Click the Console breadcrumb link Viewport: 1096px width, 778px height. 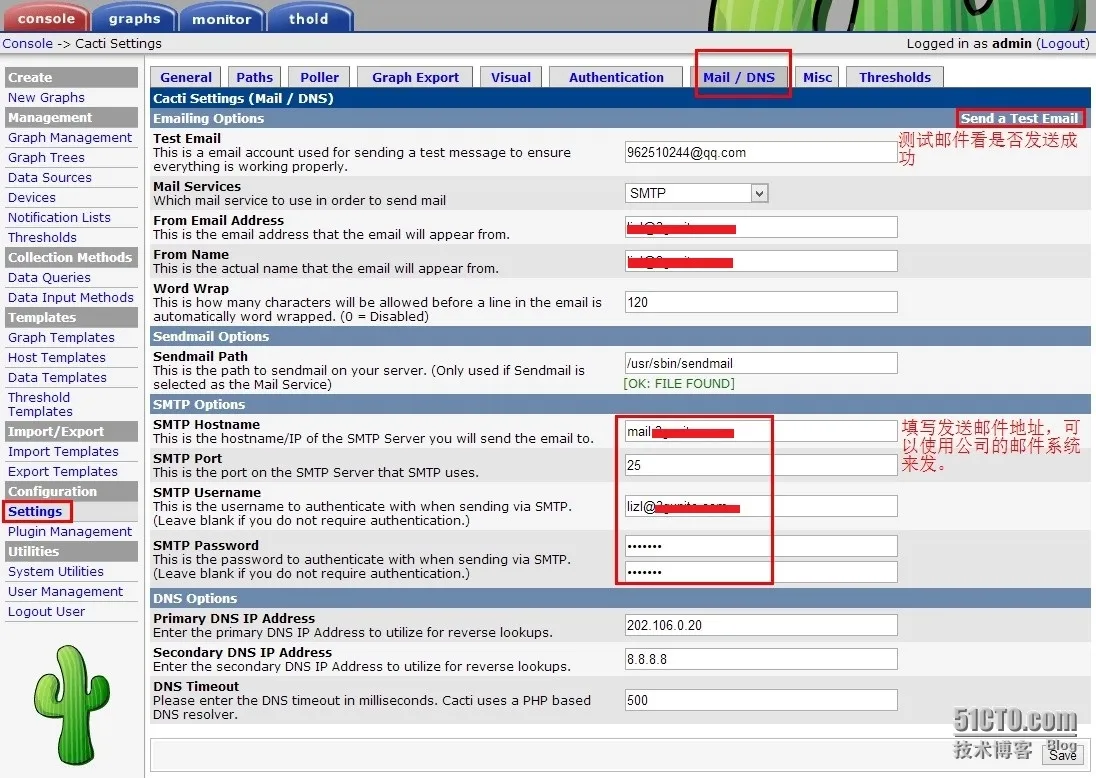click(27, 43)
